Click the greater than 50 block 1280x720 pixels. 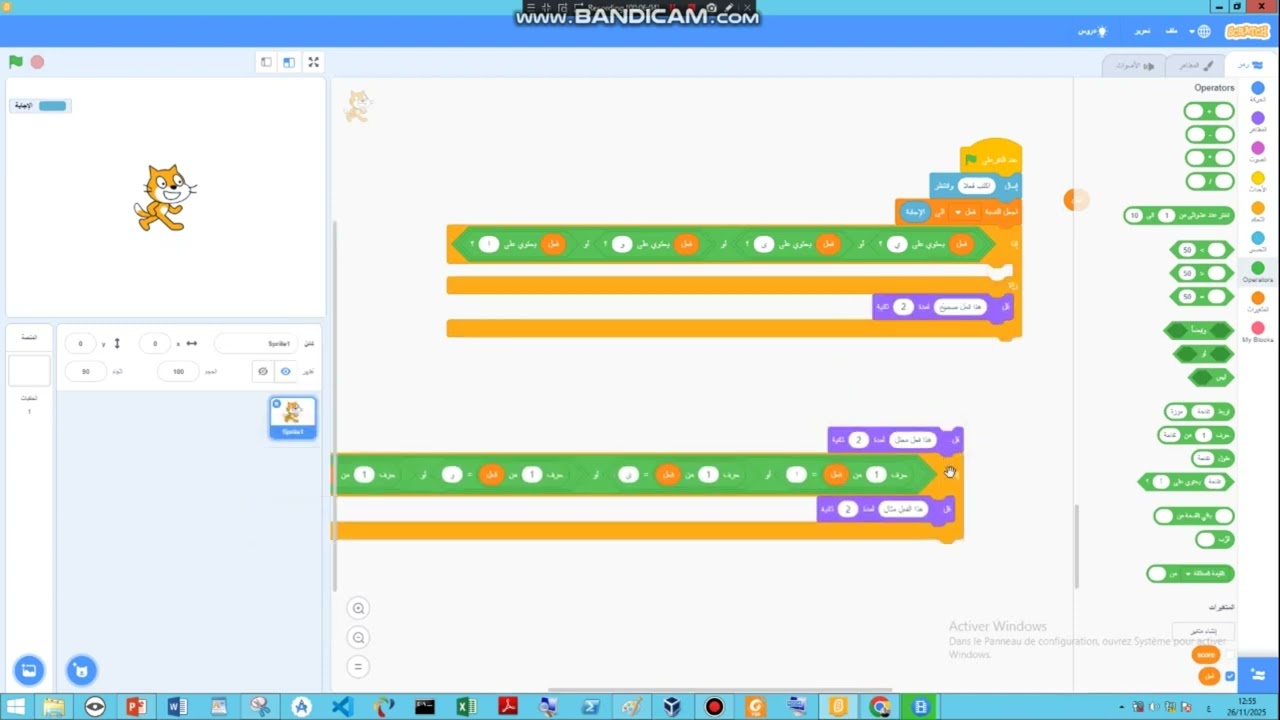(x=1201, y=250)
